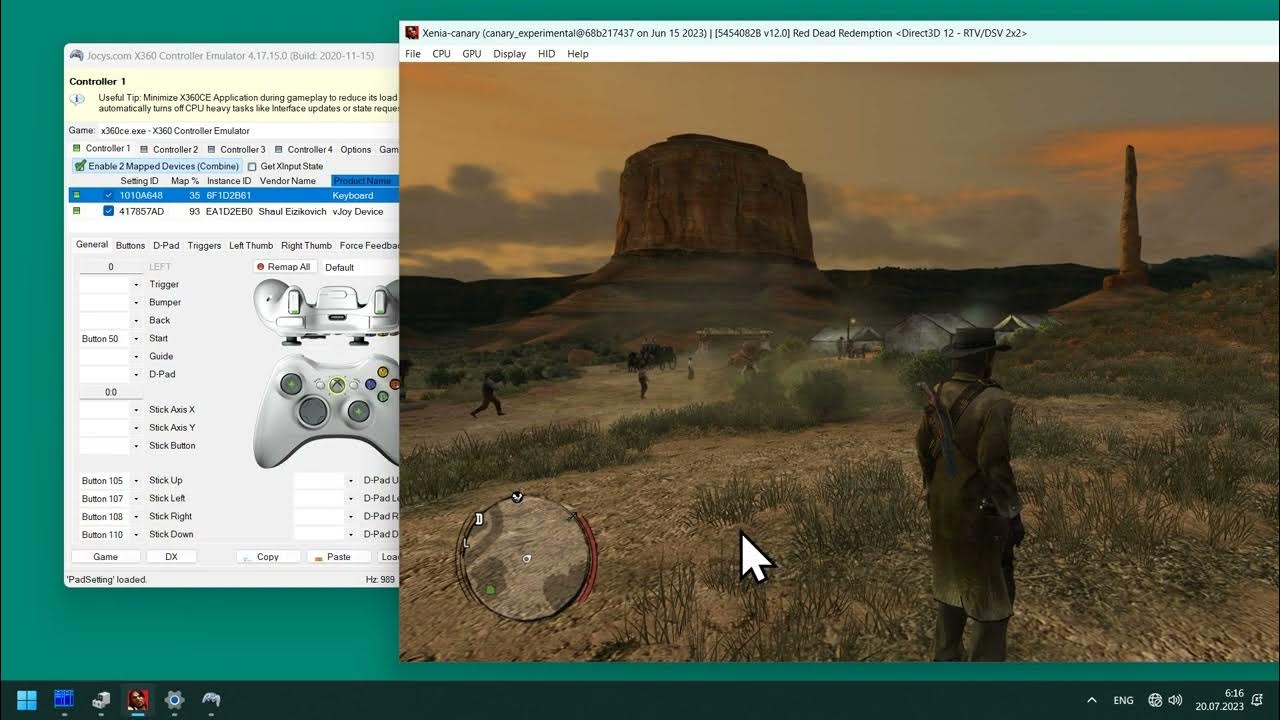This screenshot has width=1280, height=720.
Task: Open the Default preset combo box
Action: [360, 267]
